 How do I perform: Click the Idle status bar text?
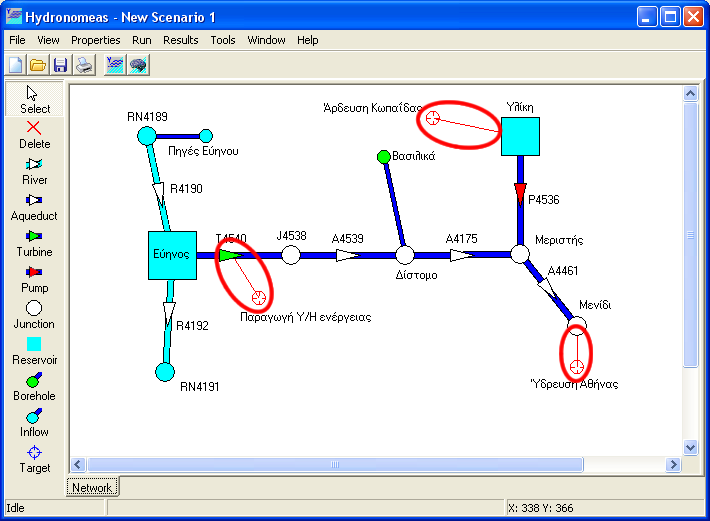pos(15,508)
